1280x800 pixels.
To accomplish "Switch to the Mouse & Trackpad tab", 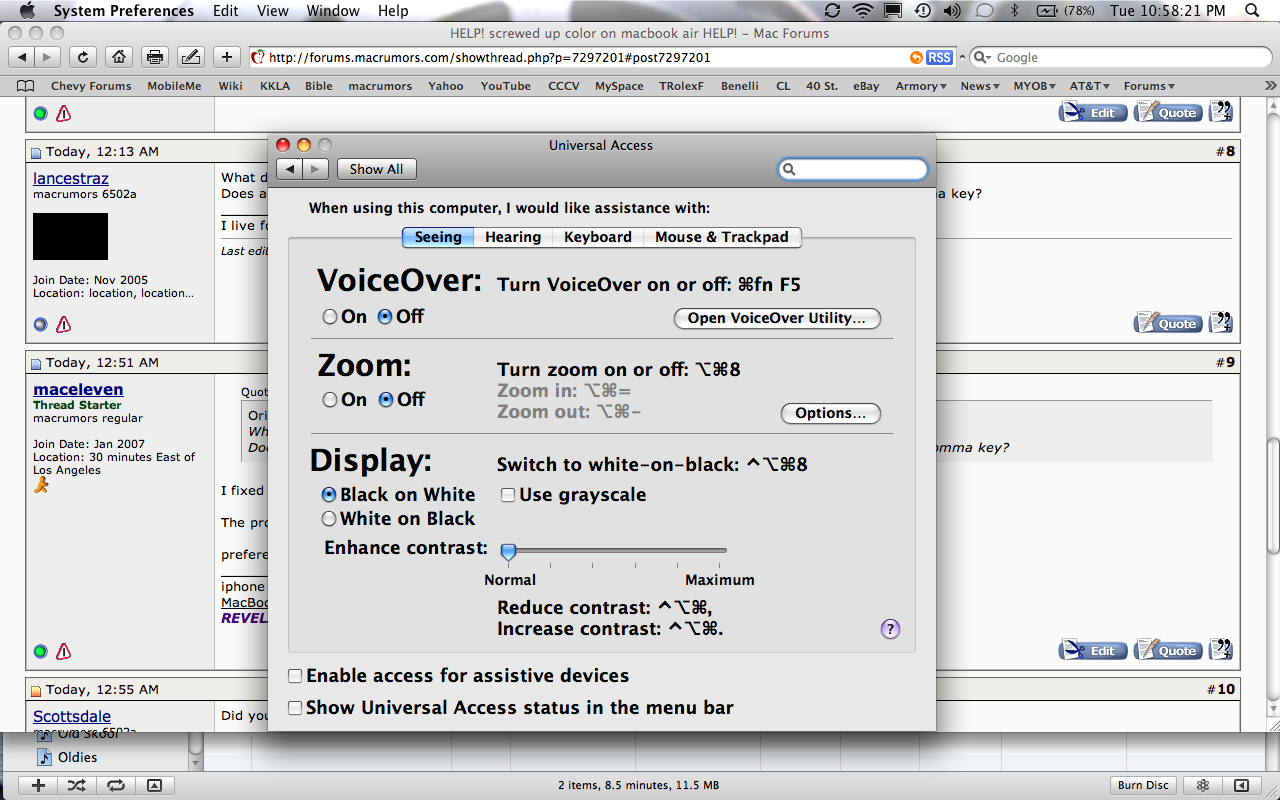I will [x=722, y=237].
